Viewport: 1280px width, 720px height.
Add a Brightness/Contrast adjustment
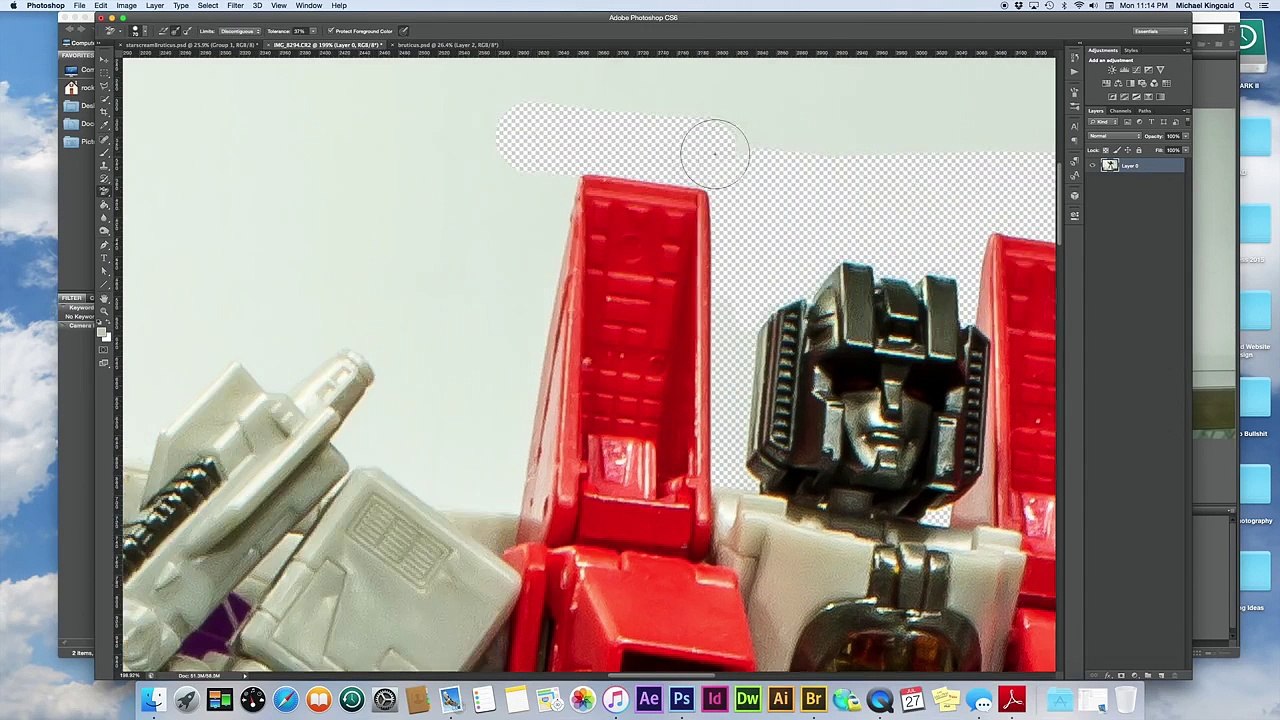coord(1112,70)
